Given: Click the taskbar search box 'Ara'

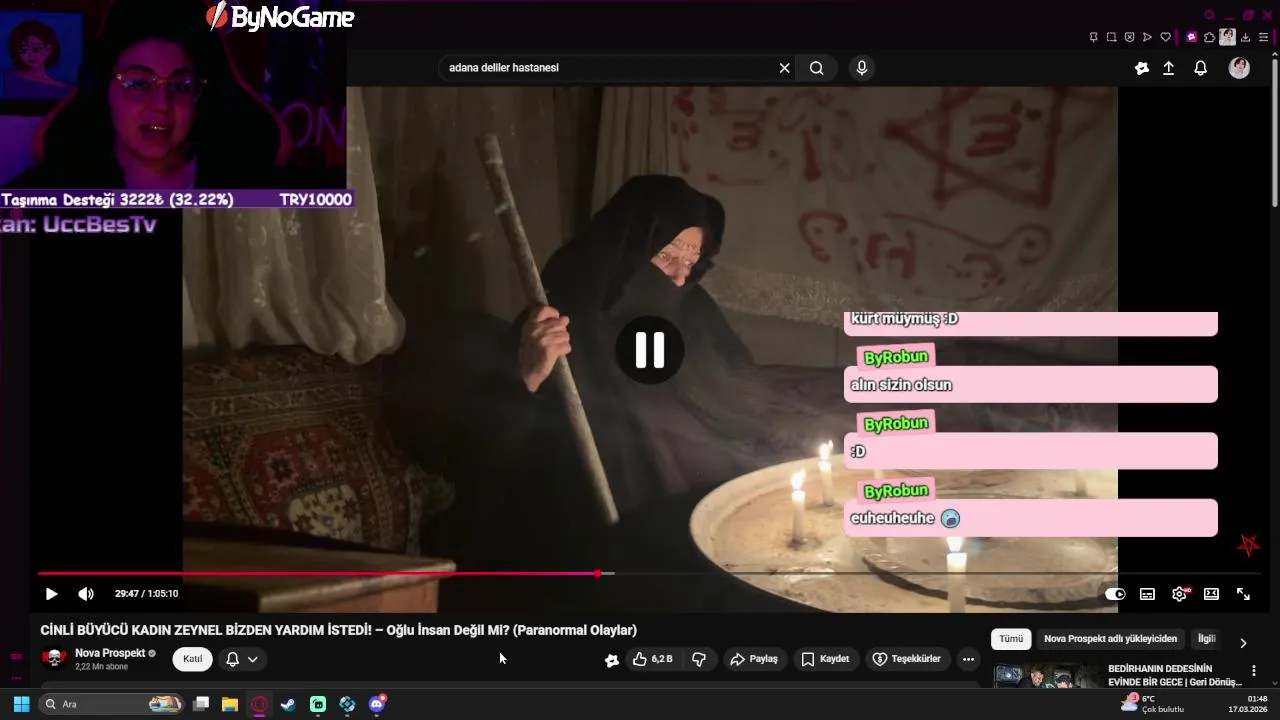Looking at the screenshot, I should [x=113, y=704].
